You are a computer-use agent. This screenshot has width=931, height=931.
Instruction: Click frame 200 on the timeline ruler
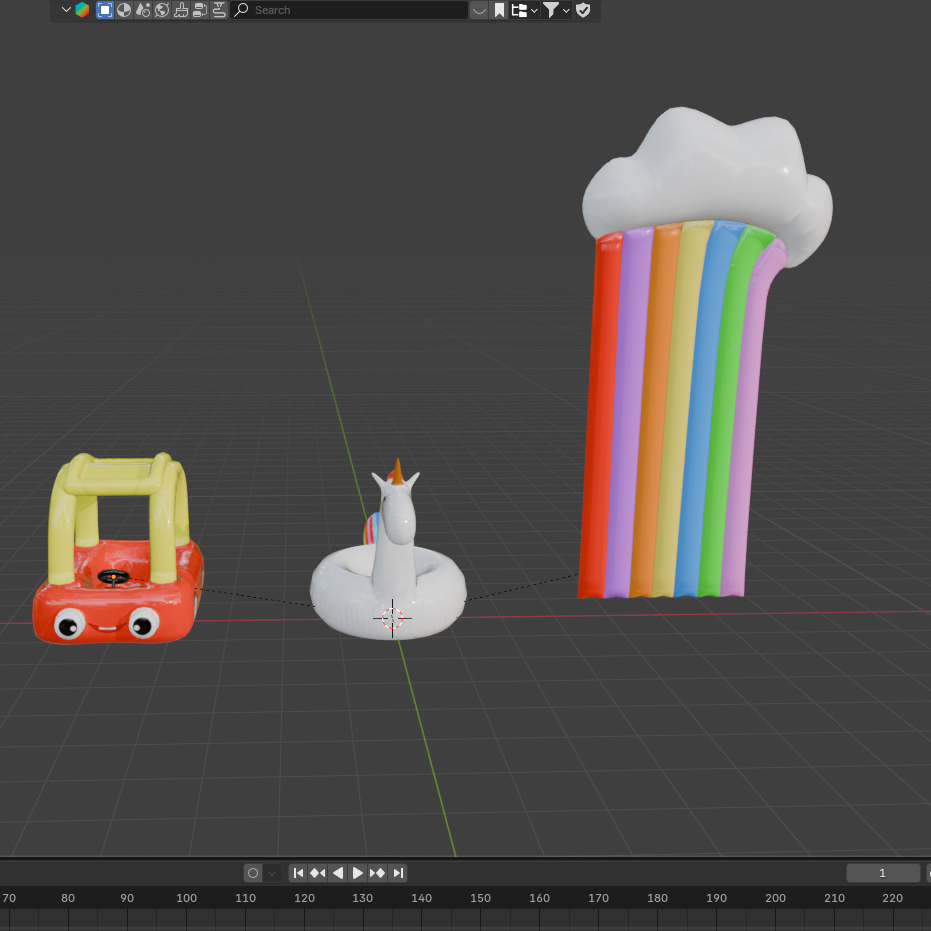(775, 898)
